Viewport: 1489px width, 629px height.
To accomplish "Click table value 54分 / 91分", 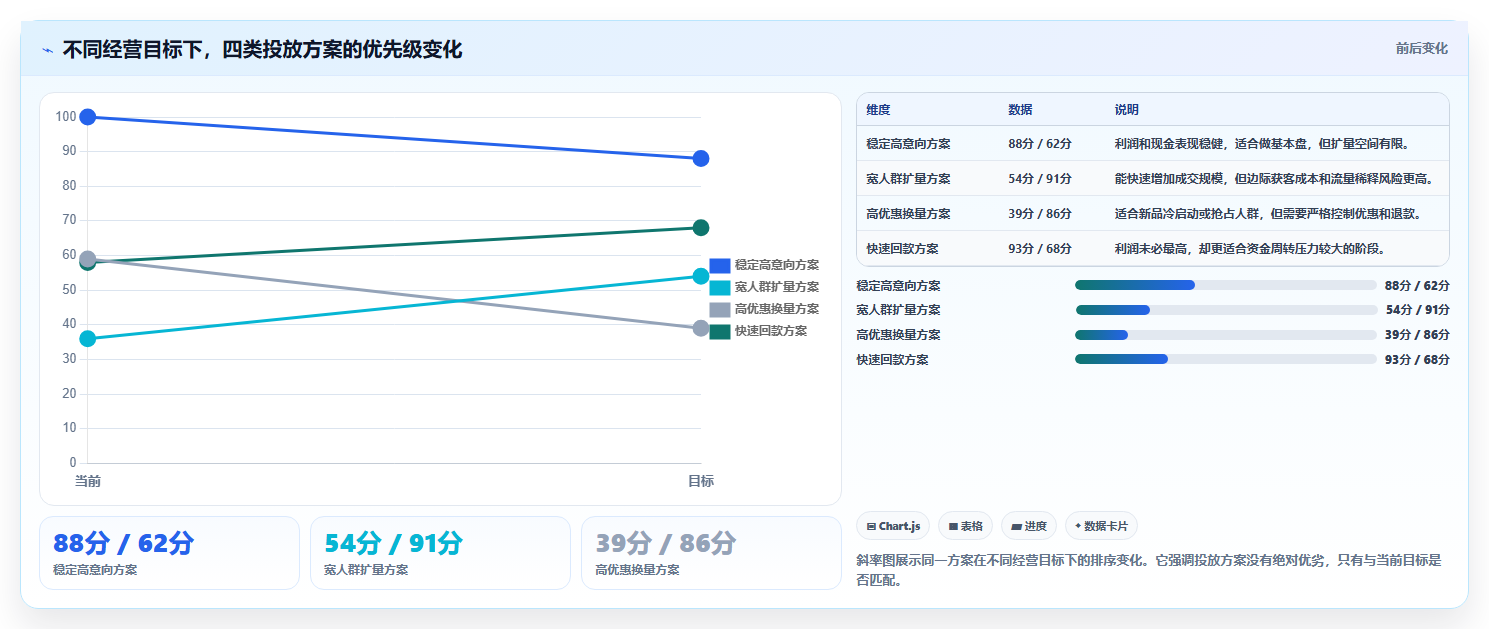I will pyautogui.click(x=1040, y=178).
